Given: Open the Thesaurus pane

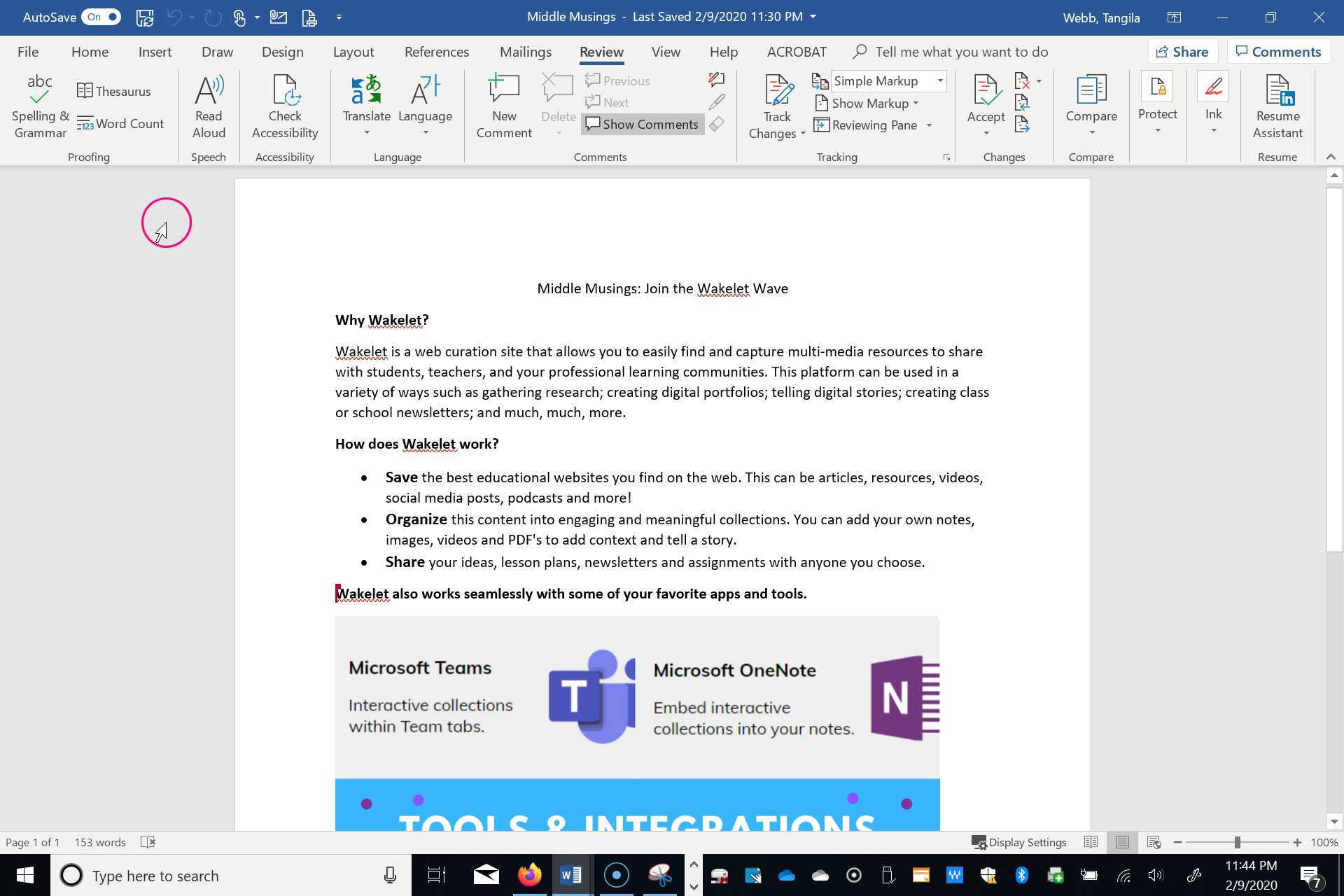Looking at the screenshot, I should (x=113, y=91).
